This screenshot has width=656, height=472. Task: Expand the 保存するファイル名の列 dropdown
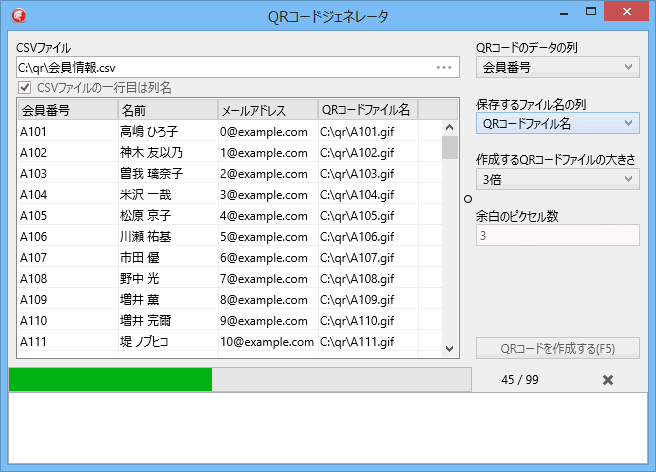tap(557, 123)
